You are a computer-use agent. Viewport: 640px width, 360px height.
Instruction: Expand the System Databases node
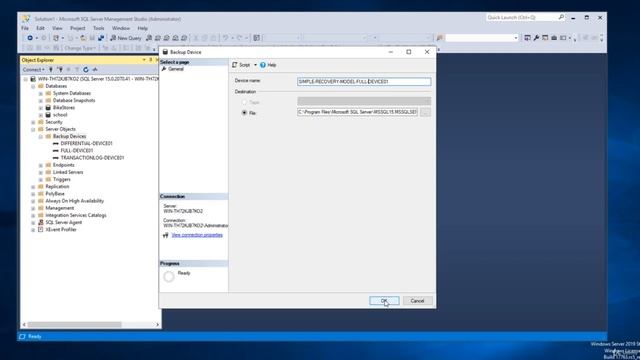41,93
